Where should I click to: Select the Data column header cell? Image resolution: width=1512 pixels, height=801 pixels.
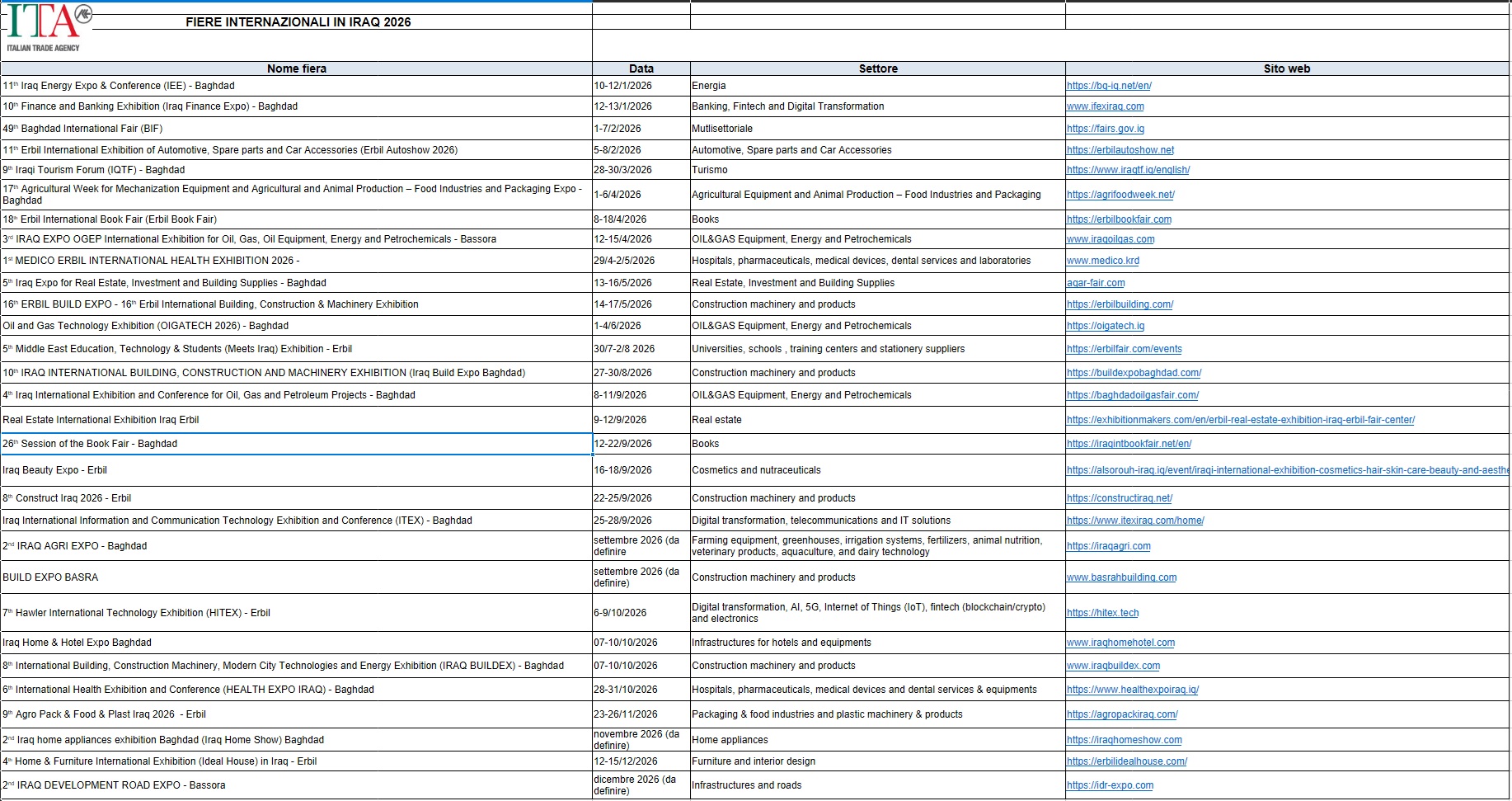[641, 68]
